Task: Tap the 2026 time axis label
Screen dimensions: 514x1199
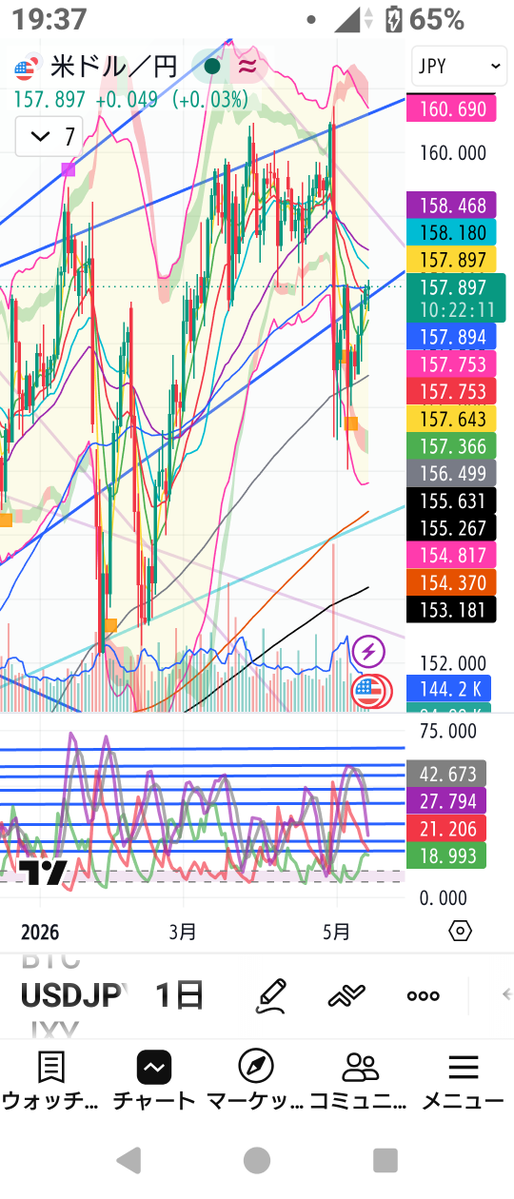Action: [40, 932]
